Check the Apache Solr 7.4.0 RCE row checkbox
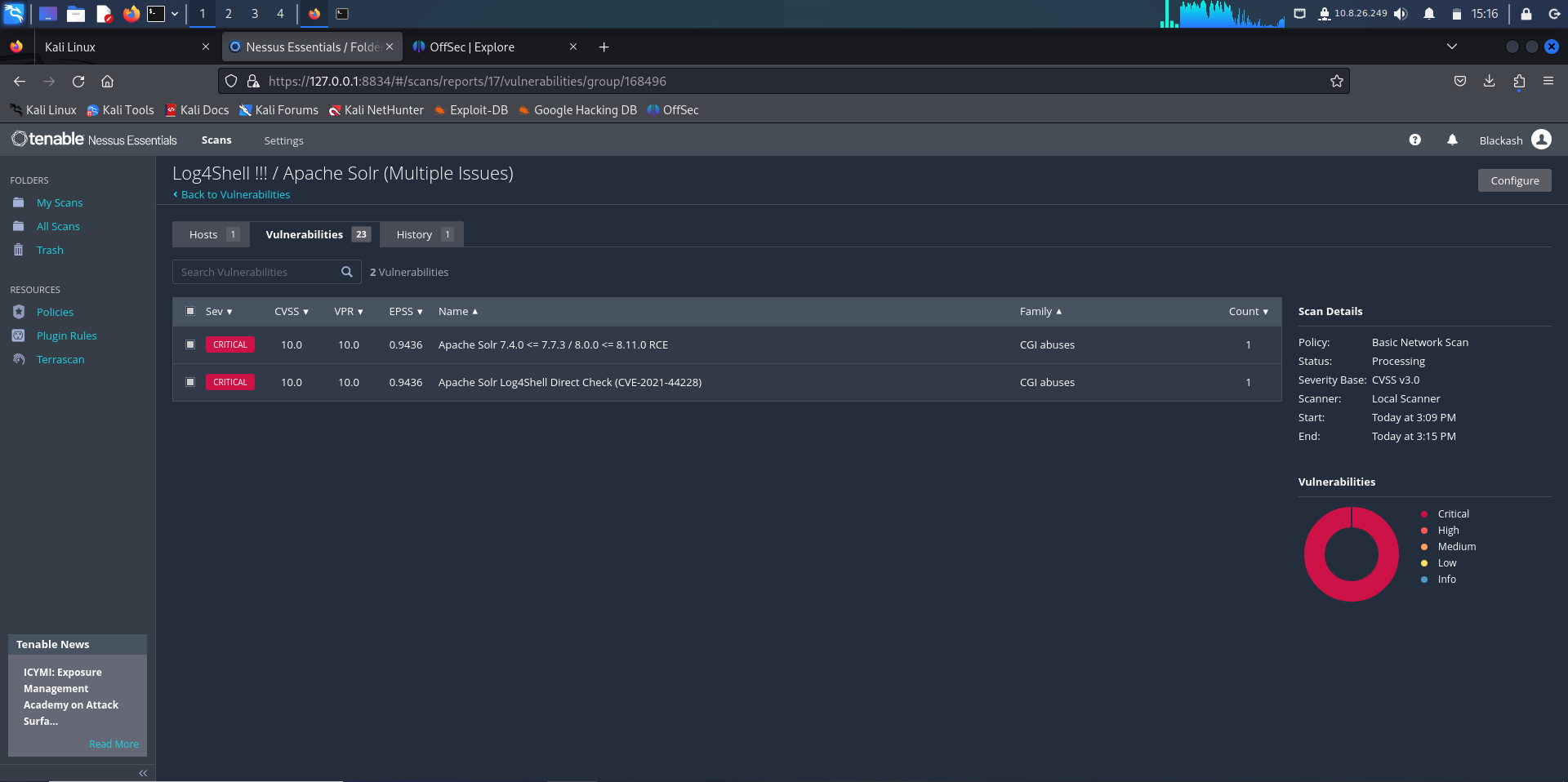 [190, 344]
